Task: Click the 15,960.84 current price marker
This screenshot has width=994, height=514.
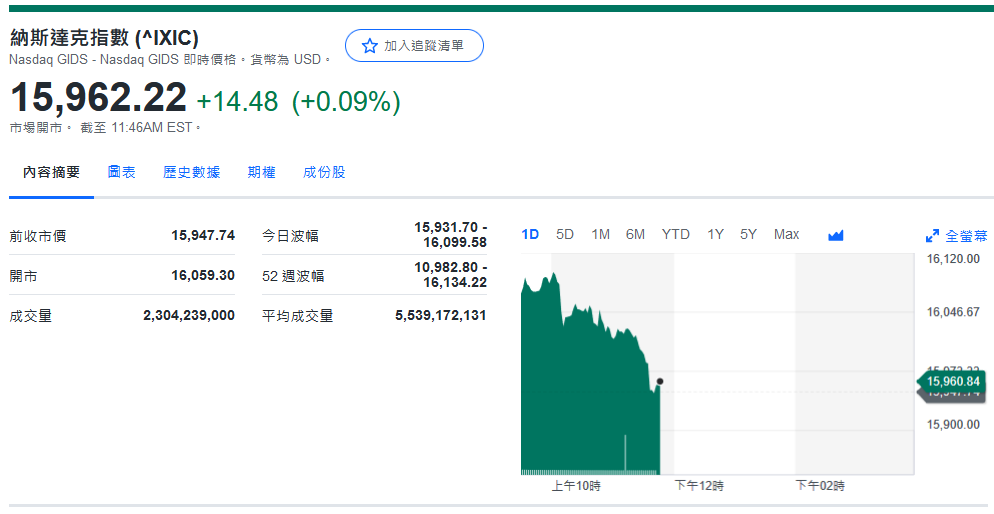Action: (952, 381)
